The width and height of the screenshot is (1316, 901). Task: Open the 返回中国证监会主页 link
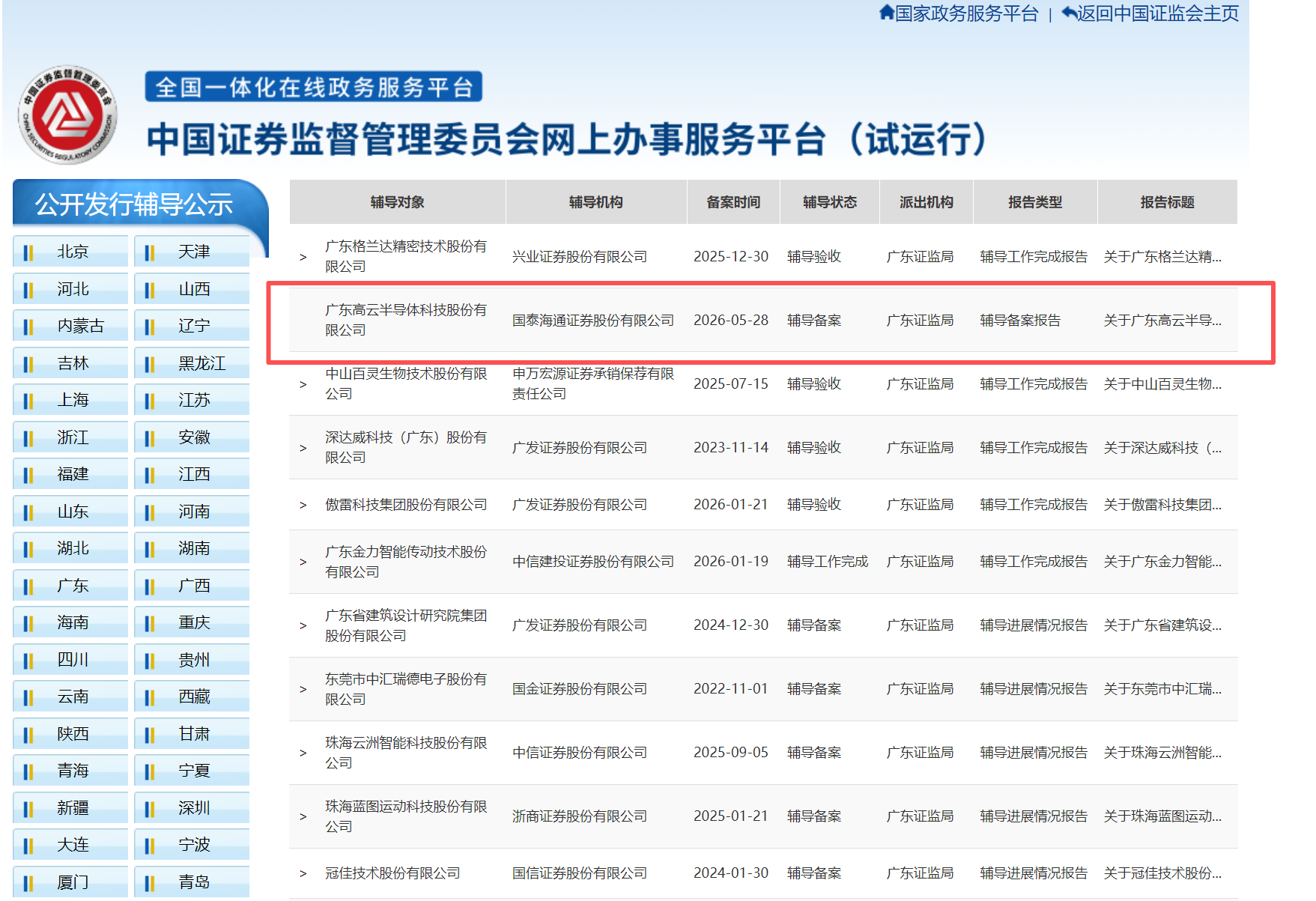(1158, 13)
